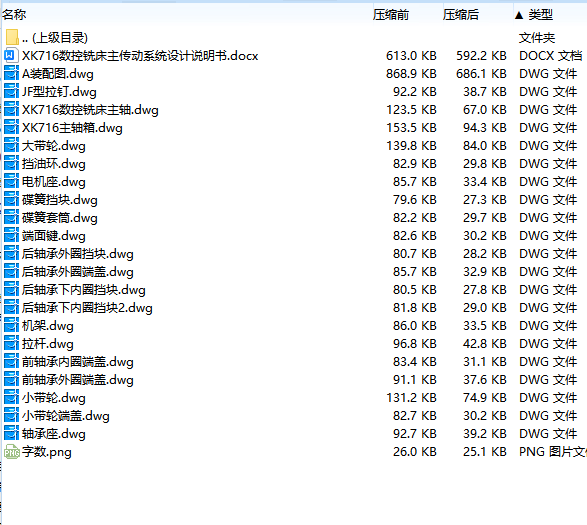The width and height of the screenshot is (587, 525).
Task: Click the file icon next to JF型拉钉.dwg
Action: 11,91
